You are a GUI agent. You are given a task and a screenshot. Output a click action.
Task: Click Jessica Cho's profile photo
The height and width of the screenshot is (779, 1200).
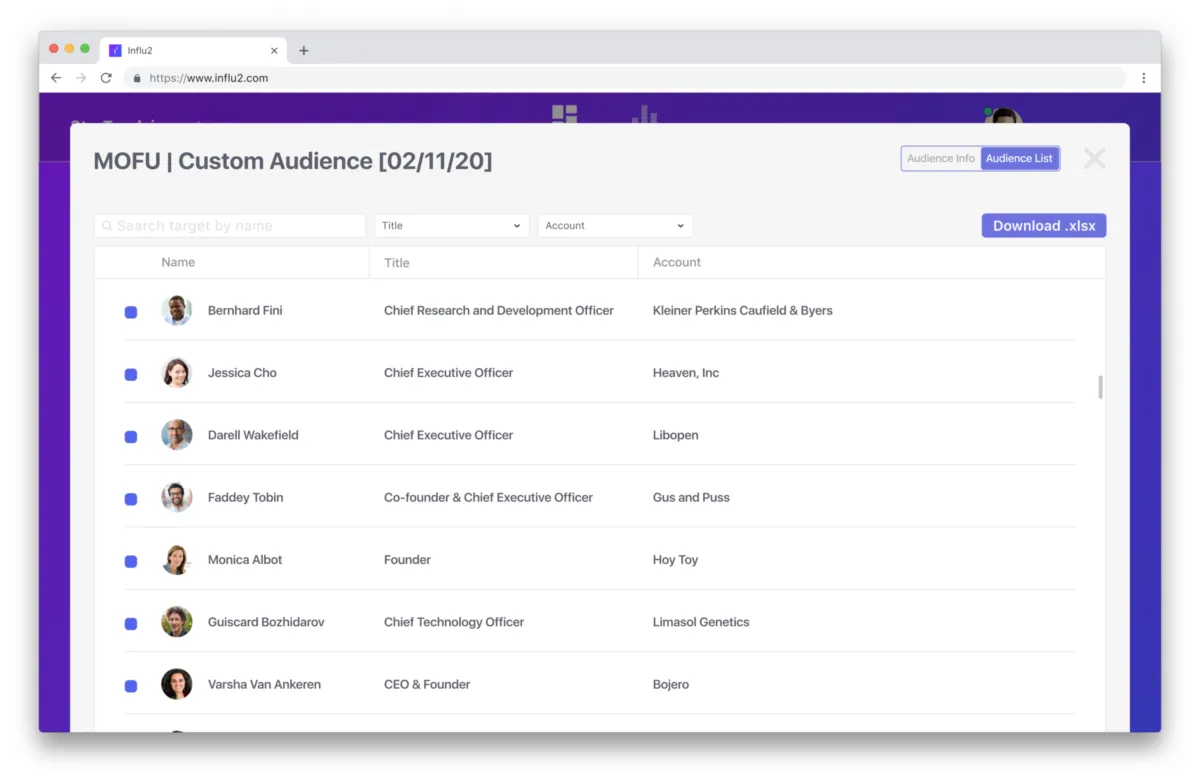pos(177,373)
